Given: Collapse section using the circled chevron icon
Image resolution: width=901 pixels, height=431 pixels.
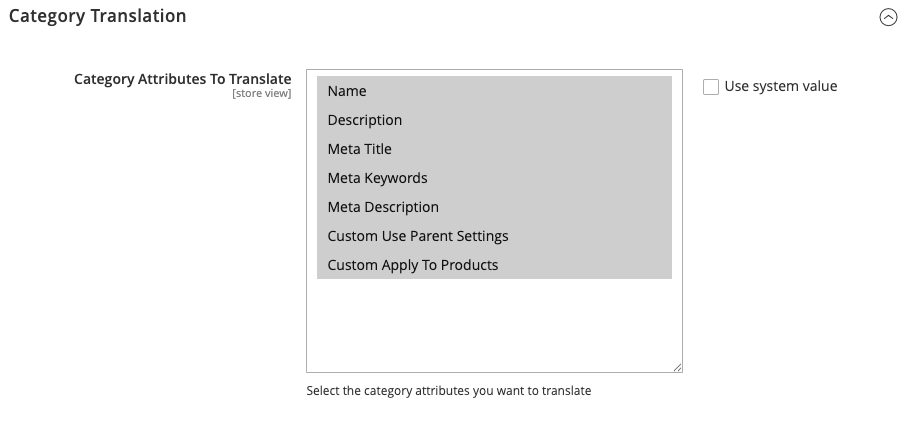Looking at the screenshot, I should click(x=888, y=17).
